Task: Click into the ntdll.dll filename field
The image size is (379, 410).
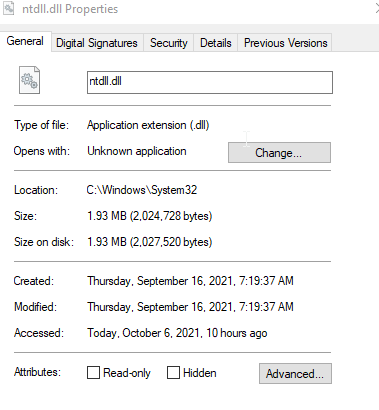Action: 210,82
